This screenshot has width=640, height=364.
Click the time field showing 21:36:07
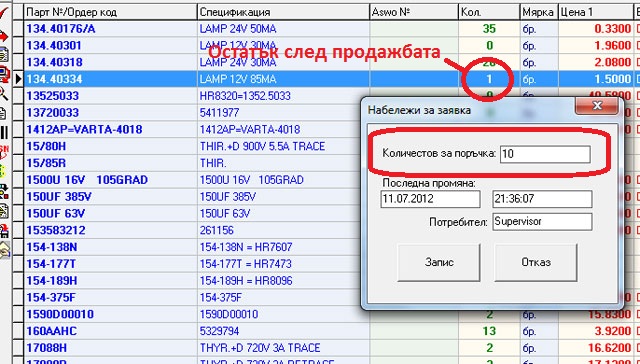542,200
